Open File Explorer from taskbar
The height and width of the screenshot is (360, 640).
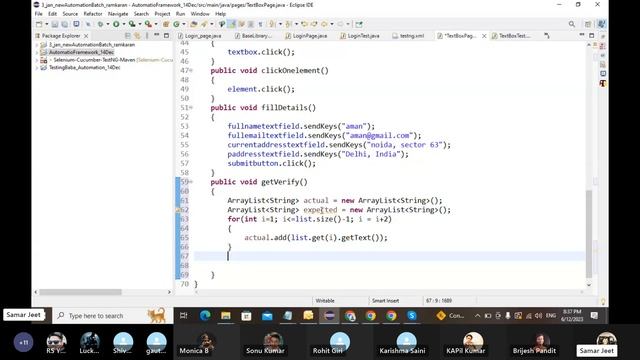(x=226, y=316)
